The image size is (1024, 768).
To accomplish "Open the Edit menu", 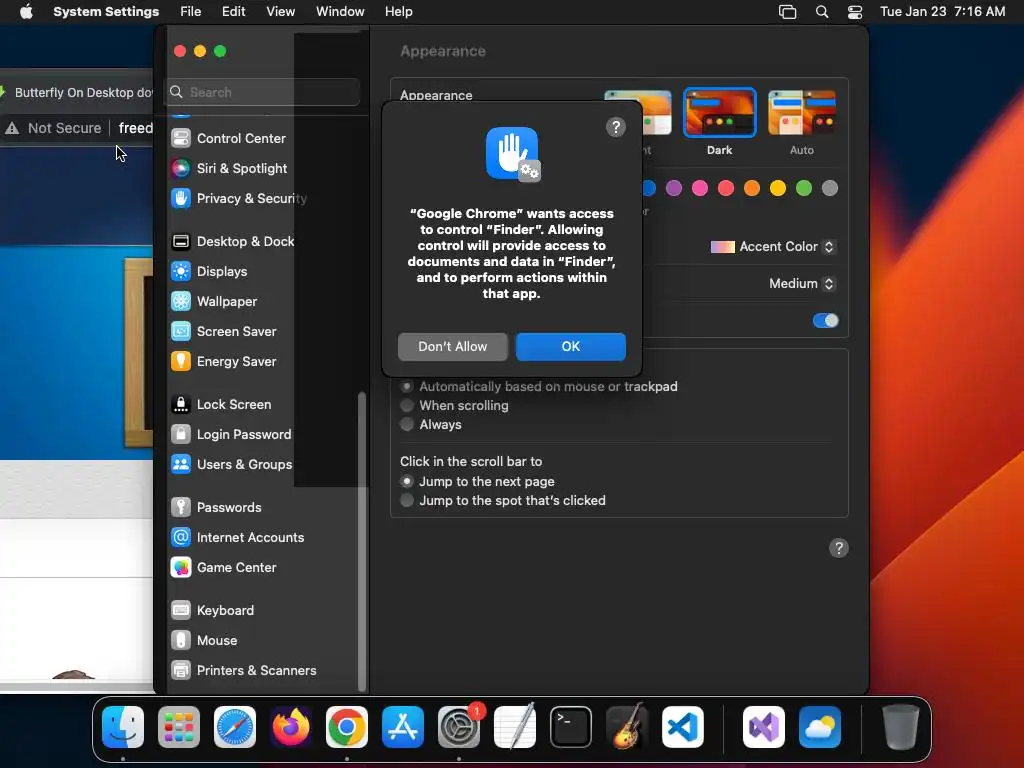I will [233, 12].
